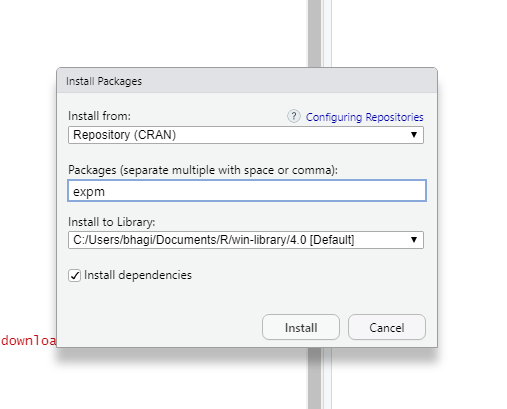Click the Install dependencies label text
507x409 pixels.
(x=138, y=275)
